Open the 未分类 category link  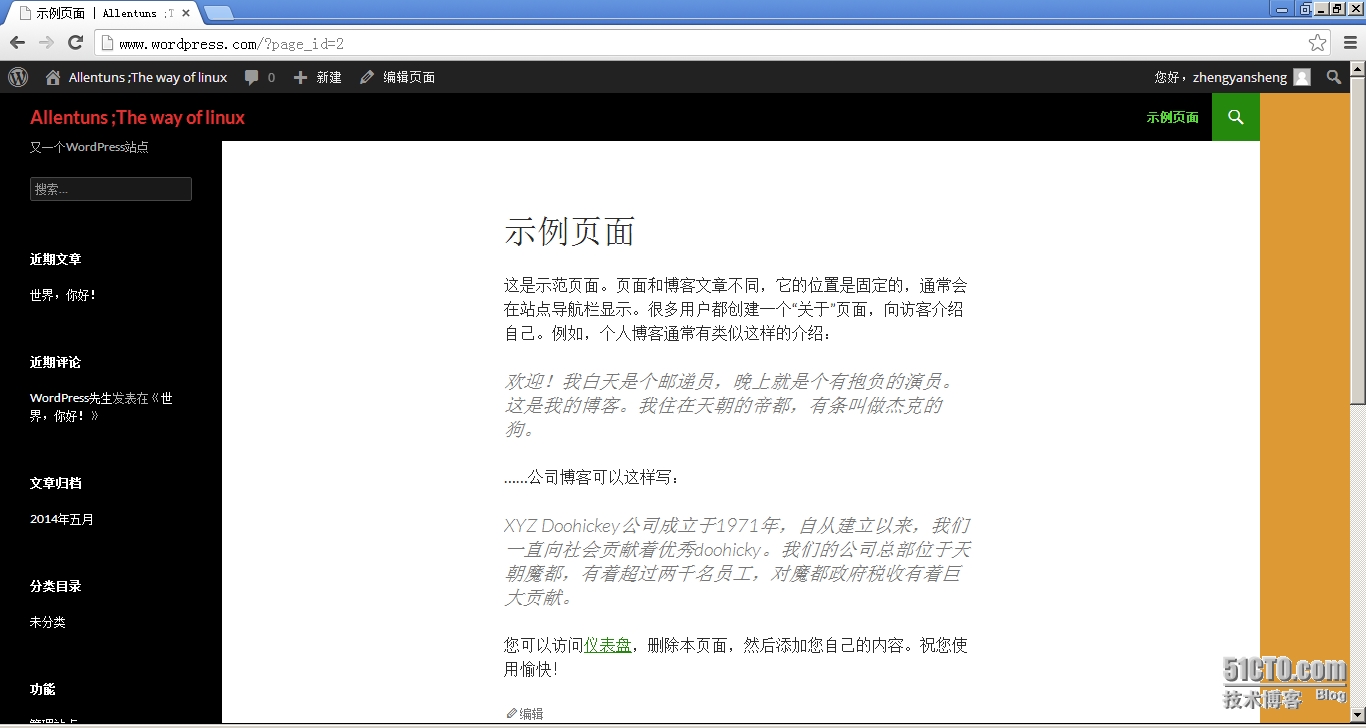click(48, 622)
